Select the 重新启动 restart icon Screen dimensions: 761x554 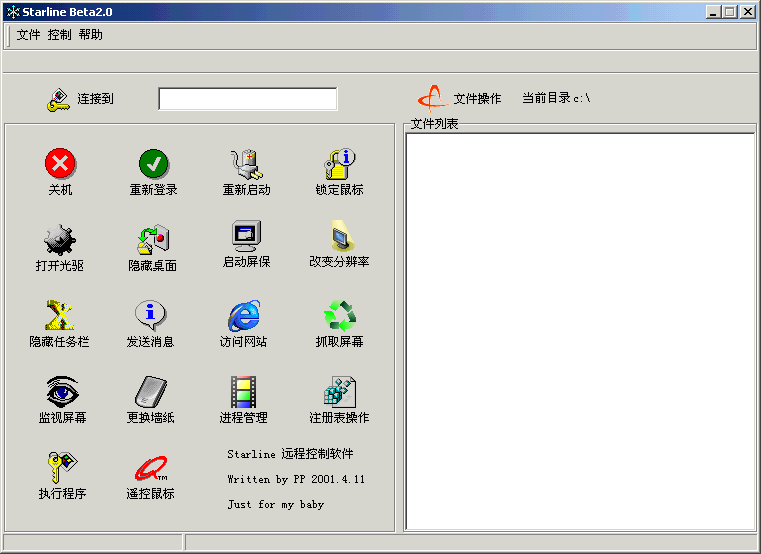[246, 163]
